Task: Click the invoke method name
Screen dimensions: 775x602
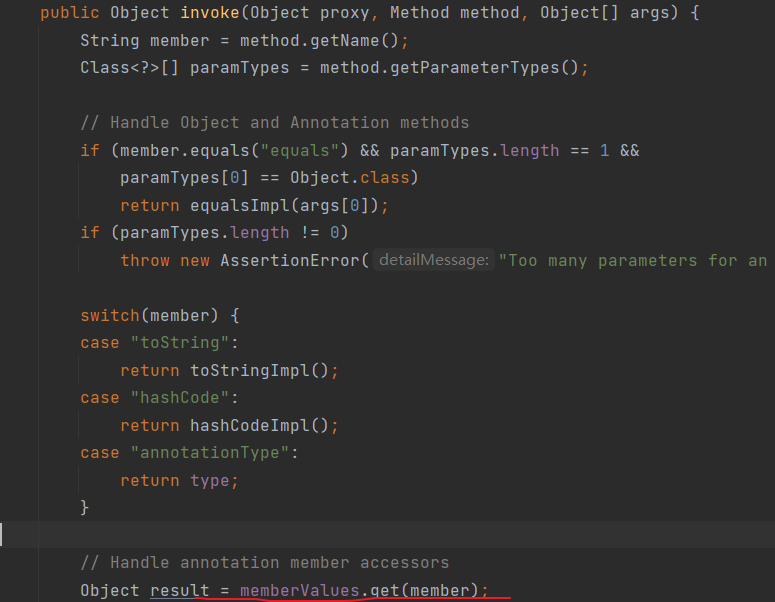Action: [x=210, y=13]
